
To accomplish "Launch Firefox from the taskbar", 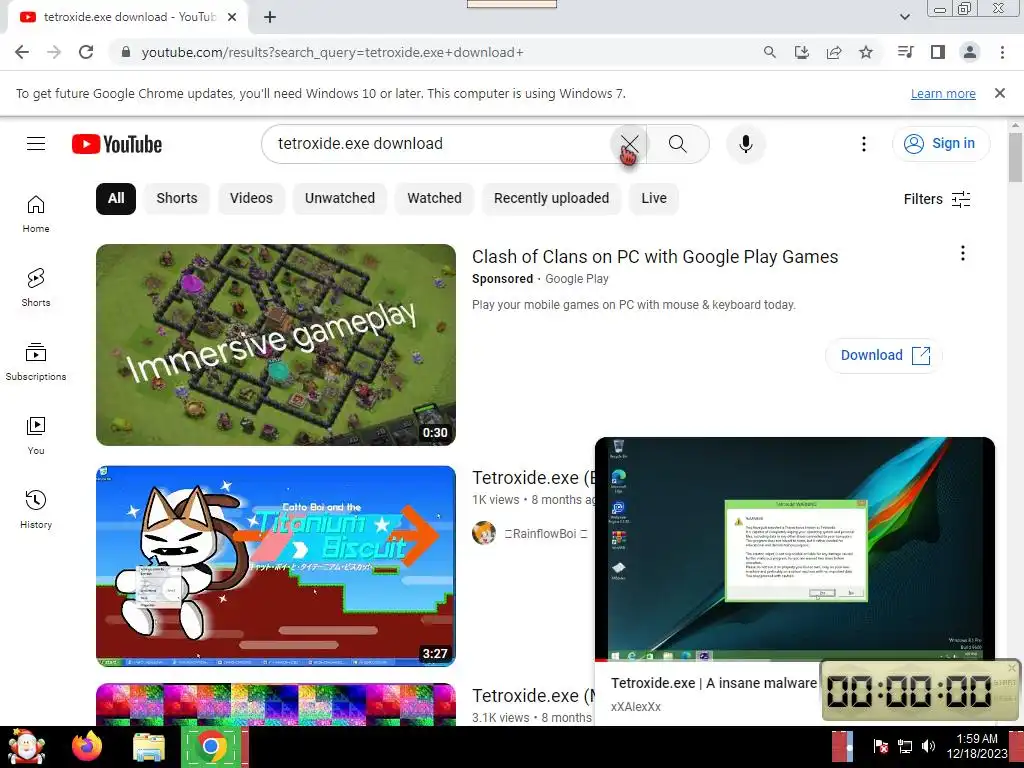I will click(x=87, y=746).
